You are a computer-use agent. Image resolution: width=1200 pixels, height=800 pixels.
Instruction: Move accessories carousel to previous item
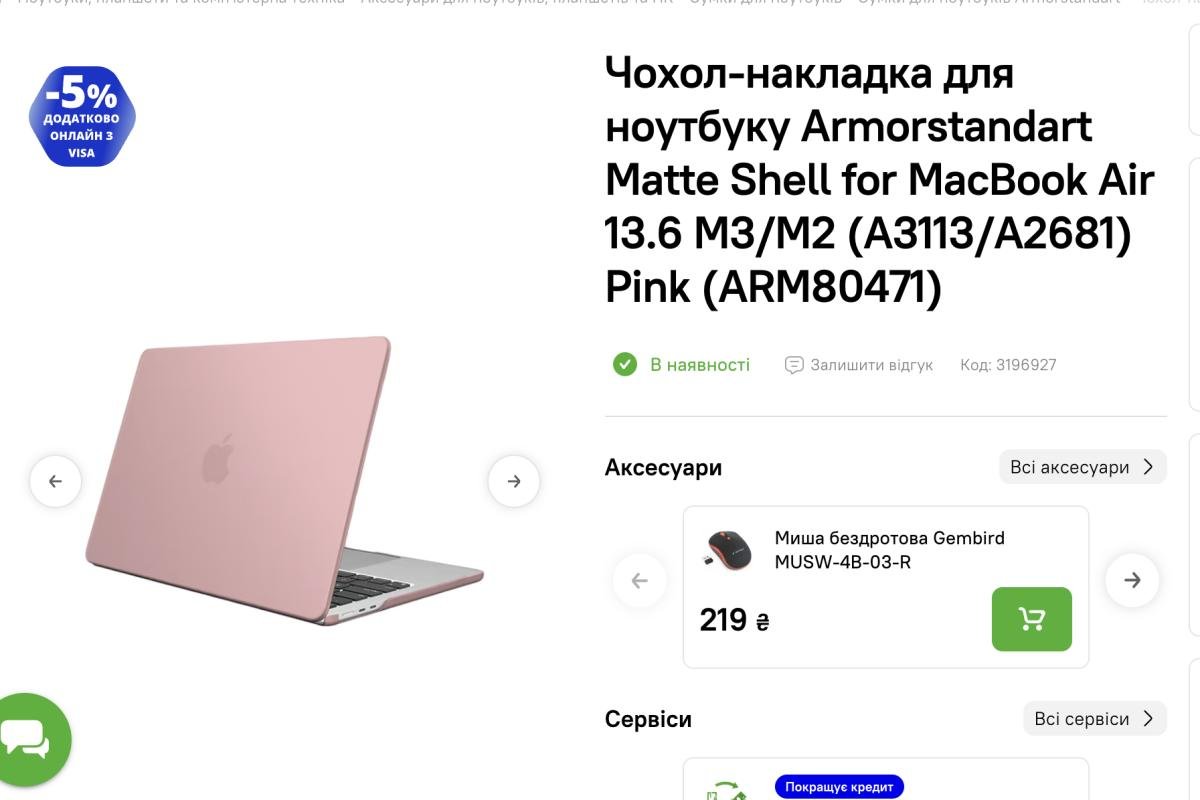[640, 580]
